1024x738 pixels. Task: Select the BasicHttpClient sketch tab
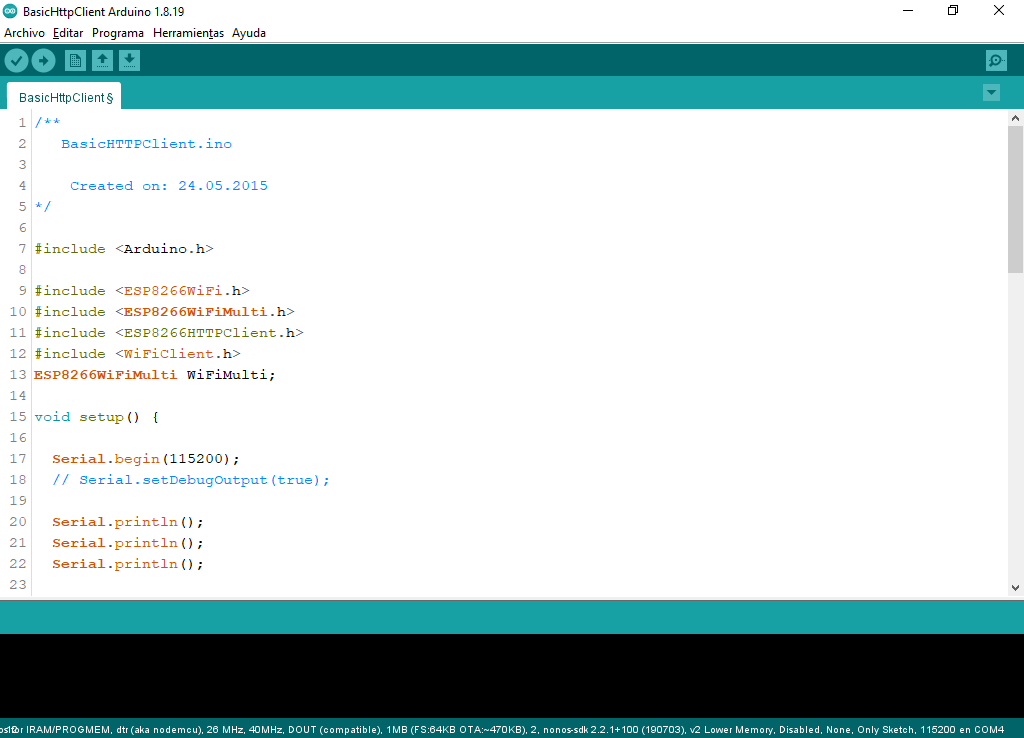[64, 97]
